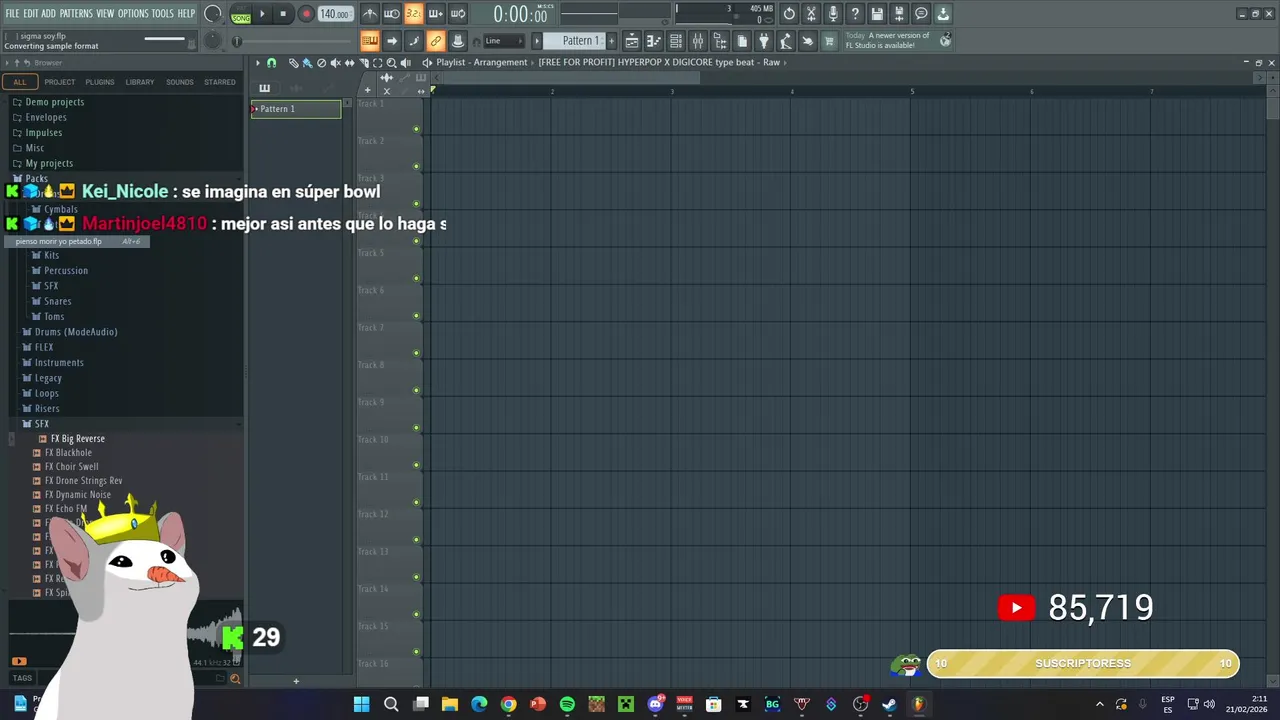Open the TOOLS menu
1280x720 pixels.
[163, 14]
